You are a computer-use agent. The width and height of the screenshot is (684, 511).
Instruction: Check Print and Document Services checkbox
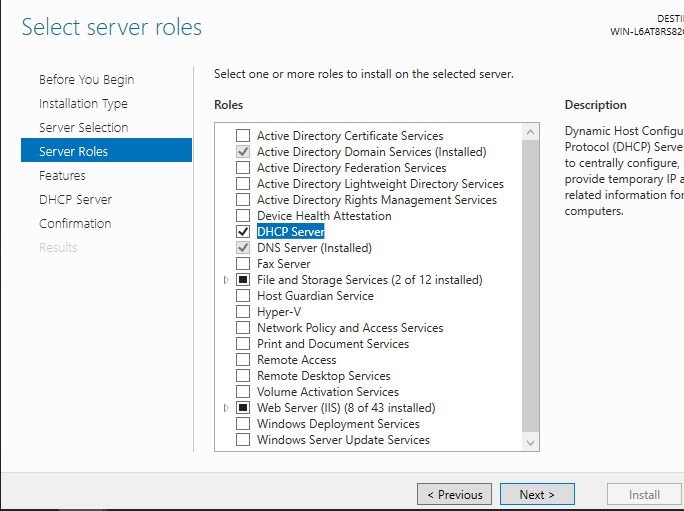point(243,344)
